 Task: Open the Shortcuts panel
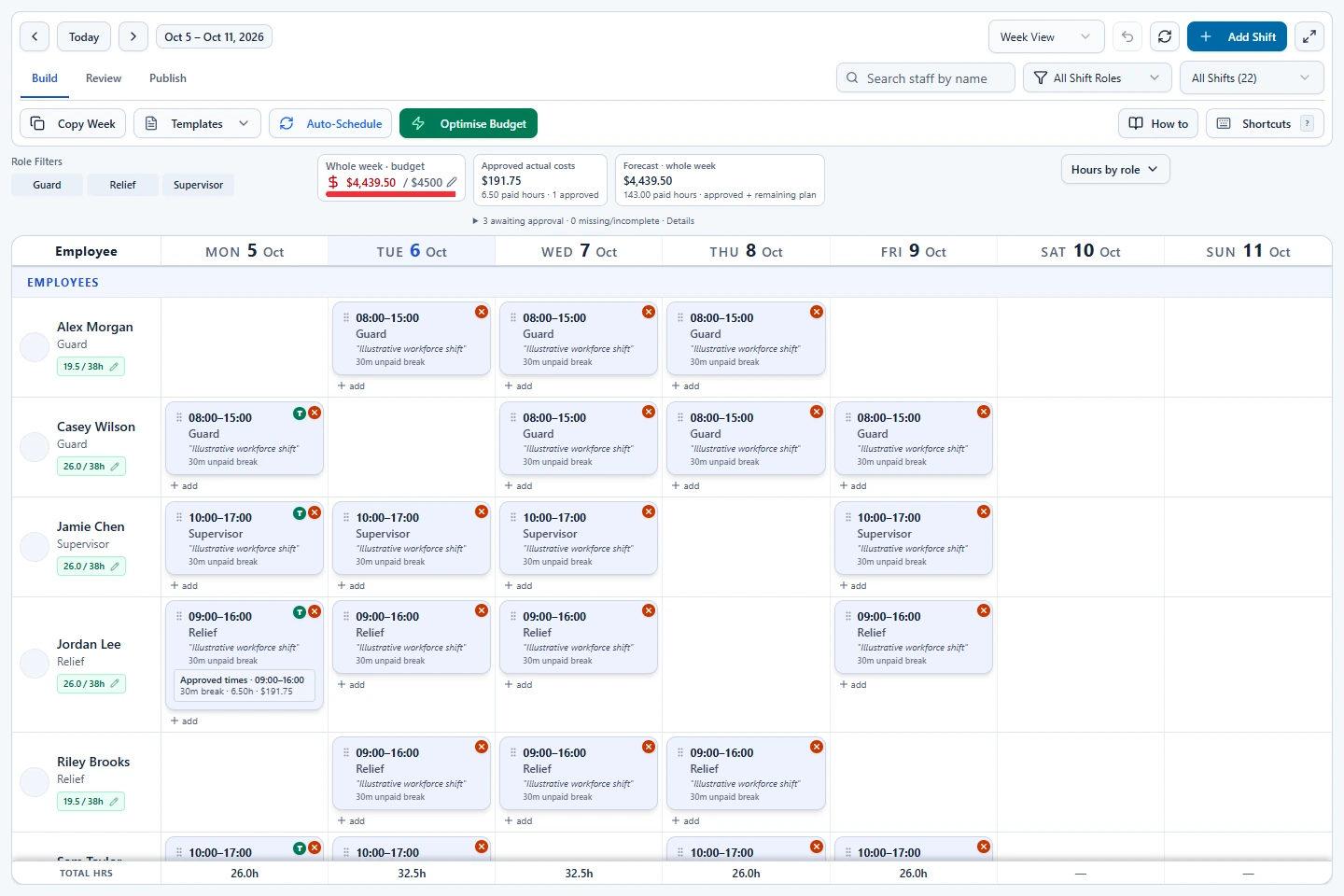(1265, 123)
